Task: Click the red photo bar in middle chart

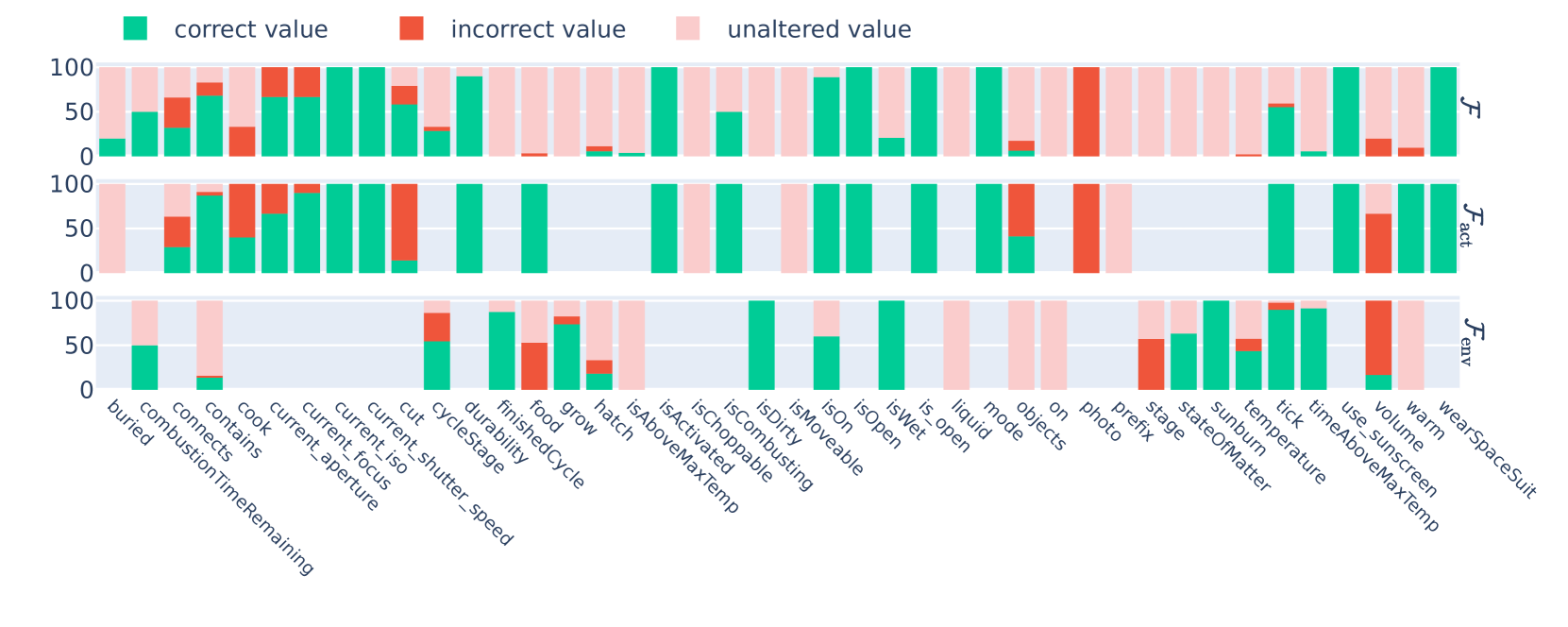Action: click(x=1087, y=229)
